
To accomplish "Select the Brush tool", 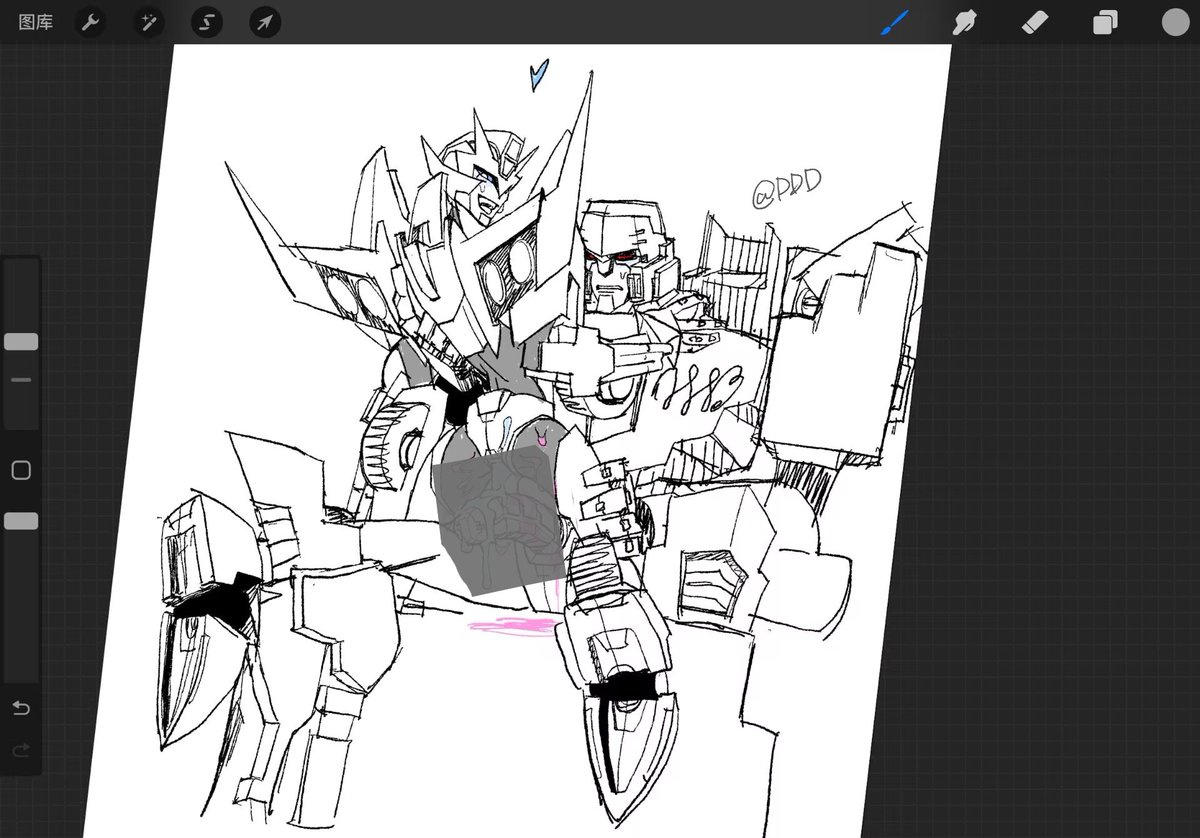I will (894, 22).
